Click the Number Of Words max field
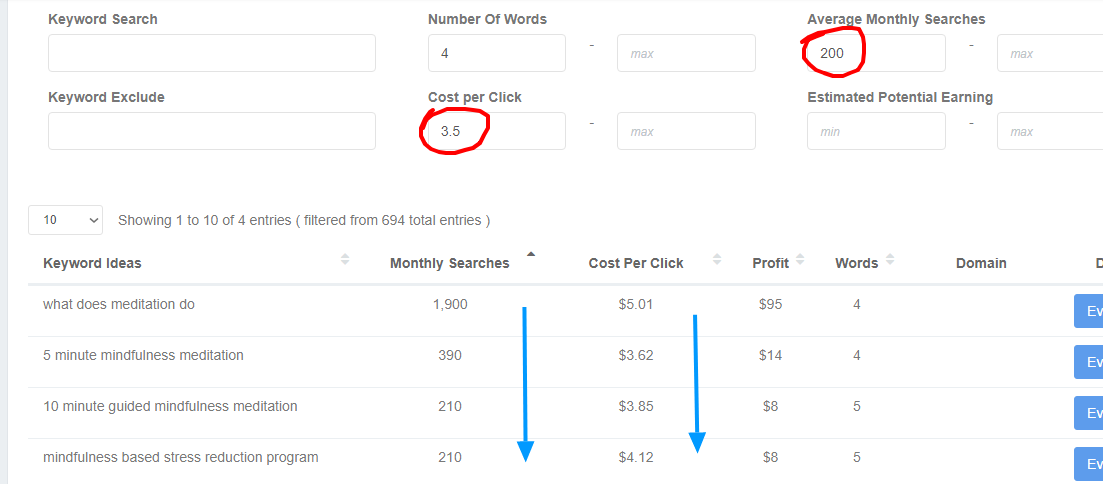This screenshot has width=1103, height=484. 686,53
